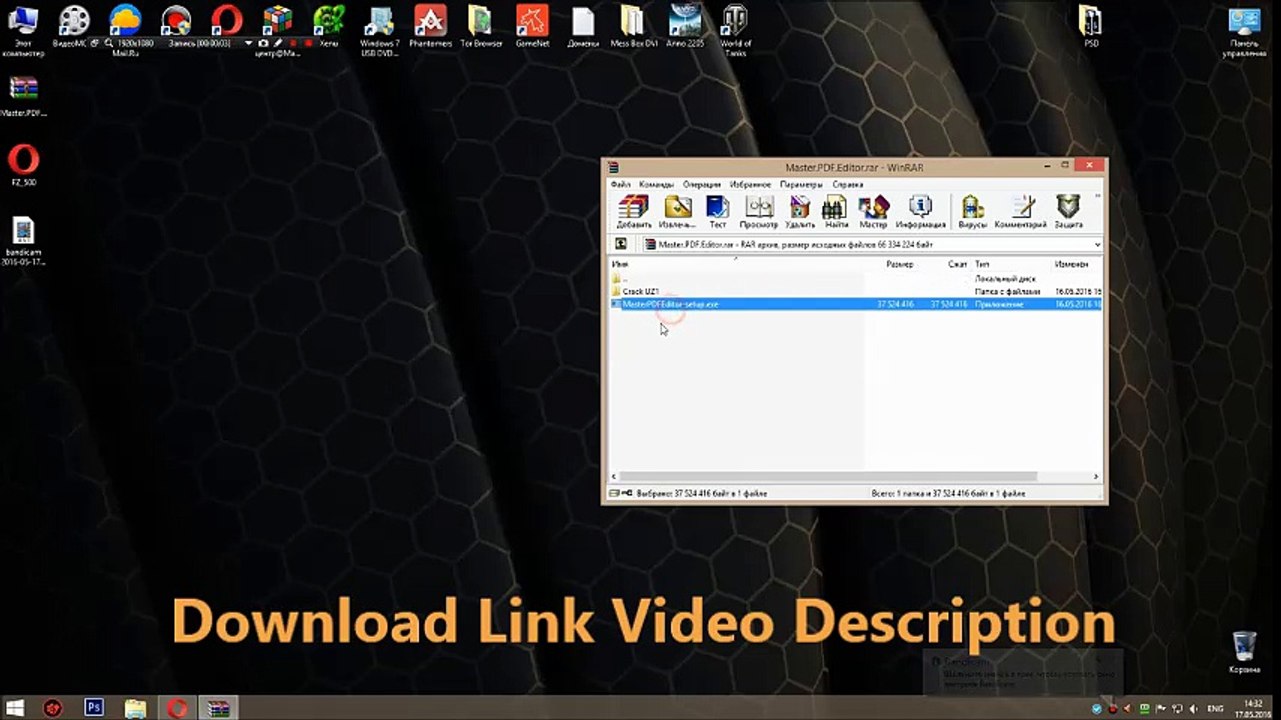
Task: Click the volume speaker tray icon
Action: click(1193, 708)
